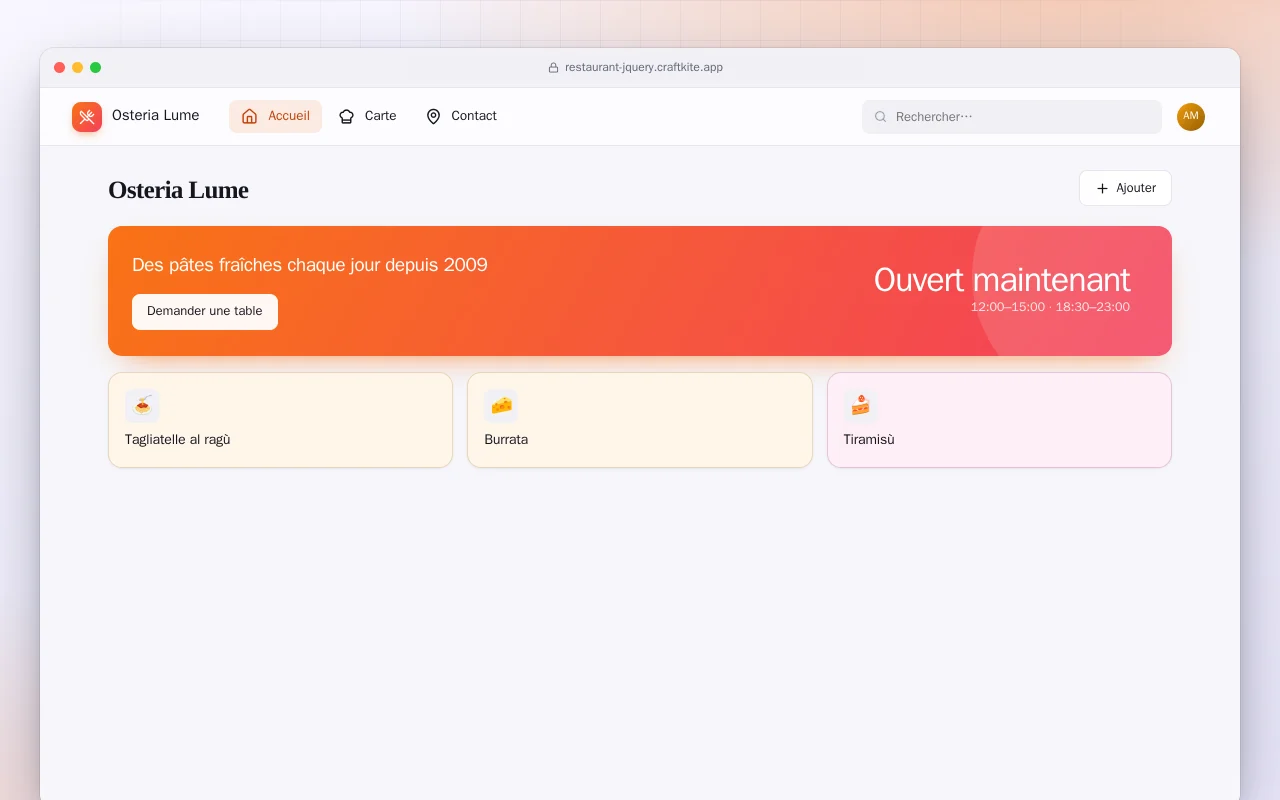The image size is (1280, 800).
Task: Focus the Rechercher search field
Action: point(1012,117)
